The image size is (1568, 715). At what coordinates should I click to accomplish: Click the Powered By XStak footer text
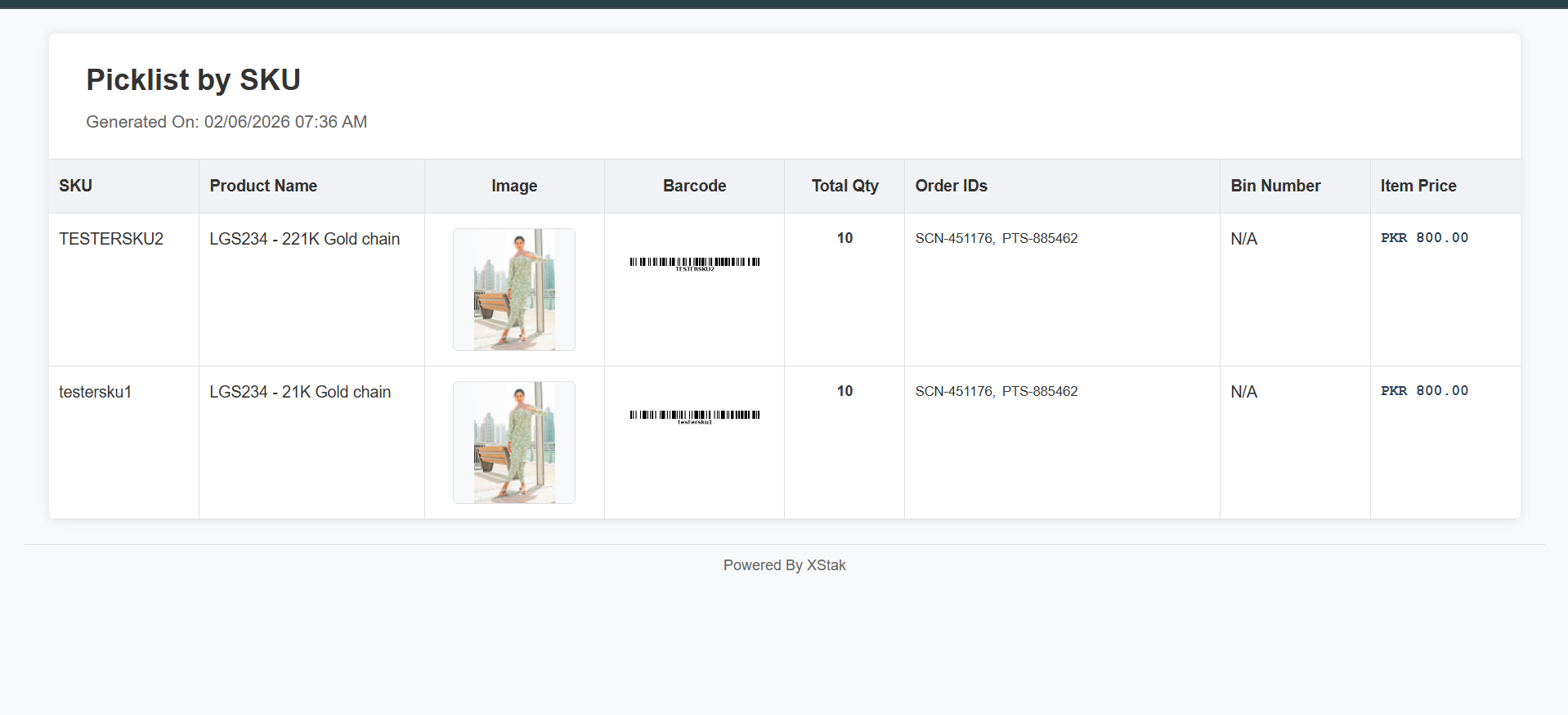coord(784,565)
